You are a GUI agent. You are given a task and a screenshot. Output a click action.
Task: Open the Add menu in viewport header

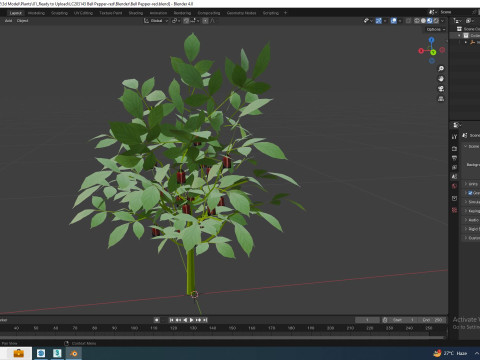8,21
